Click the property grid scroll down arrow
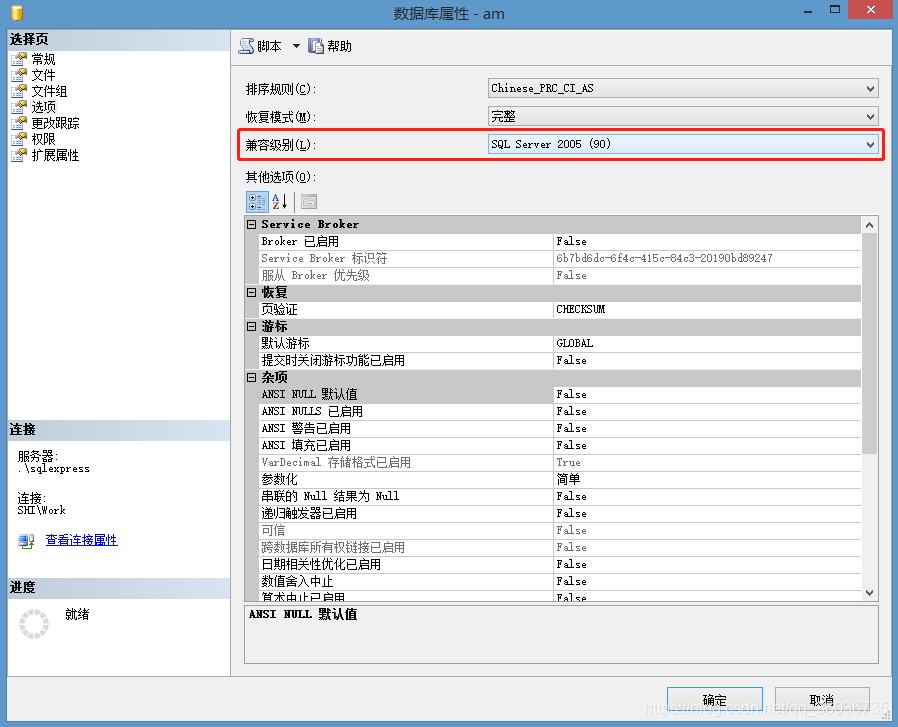Screen dimensions: 898x727 pyautogui.click(x=870, y=592)
